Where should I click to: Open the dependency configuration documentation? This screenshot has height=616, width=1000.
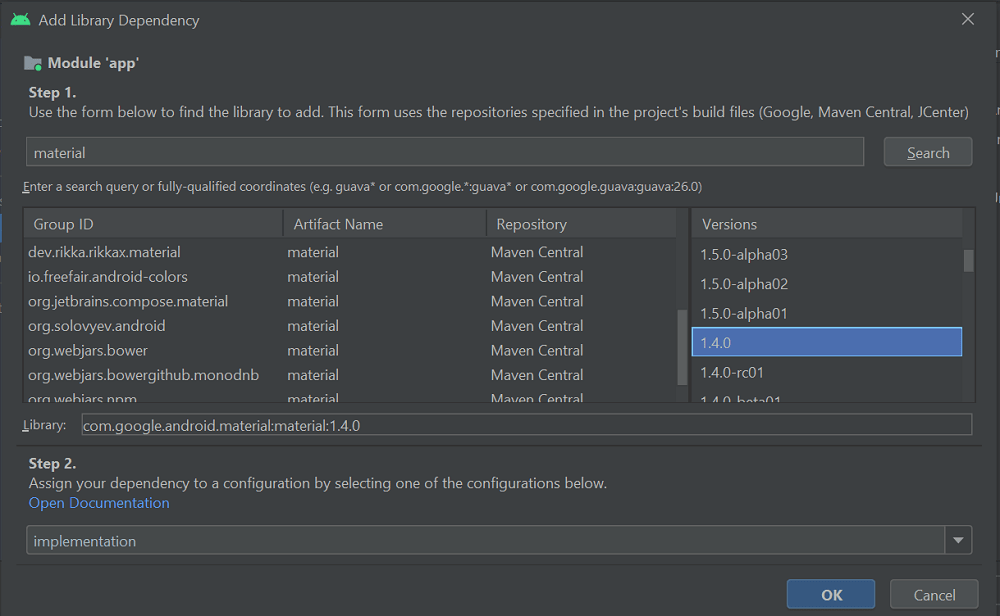pos(98,502)
